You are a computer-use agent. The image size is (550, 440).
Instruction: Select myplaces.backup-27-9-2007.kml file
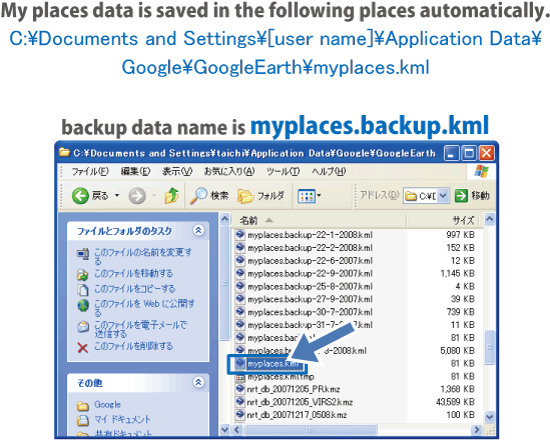310,299
